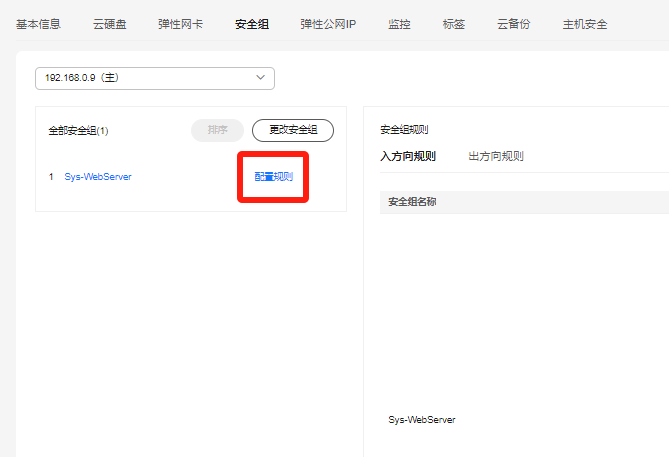This screenshot has height=457, width=669.
Task: Open the 基本信息 tab
Action: click(x=38, y=24)
